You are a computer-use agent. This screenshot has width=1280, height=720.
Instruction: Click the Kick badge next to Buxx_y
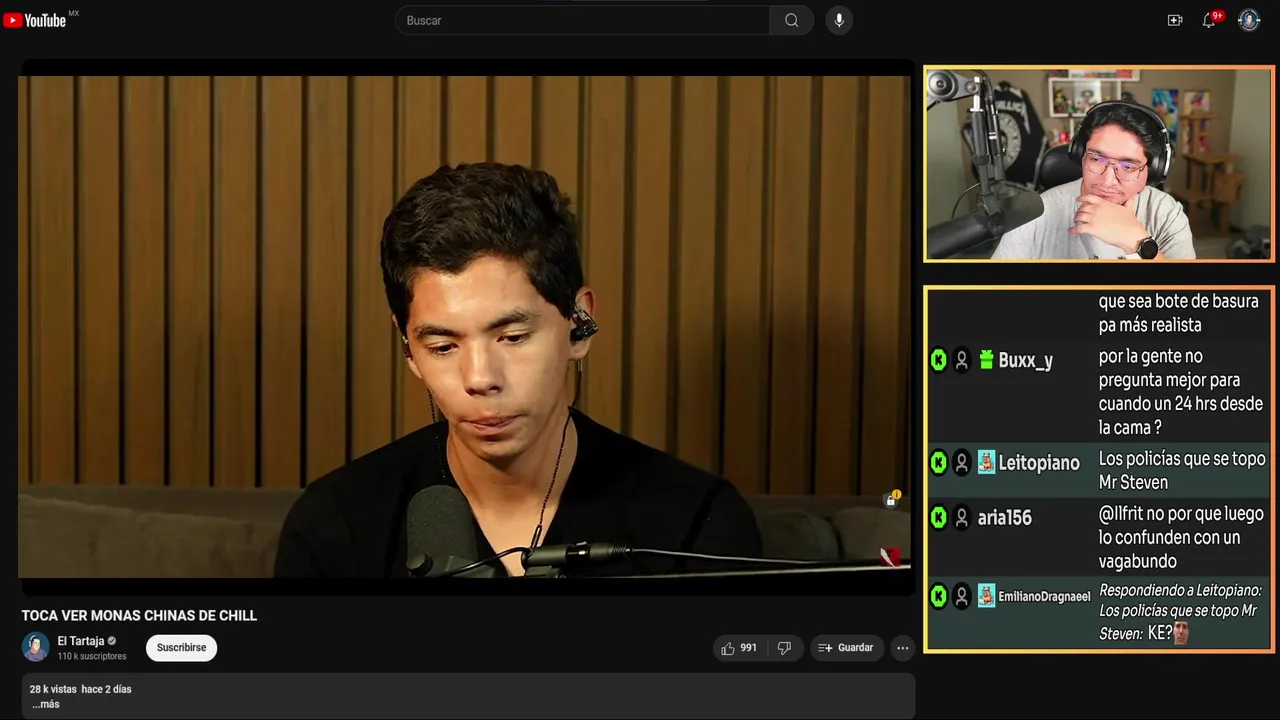click(x=938, y=360)
